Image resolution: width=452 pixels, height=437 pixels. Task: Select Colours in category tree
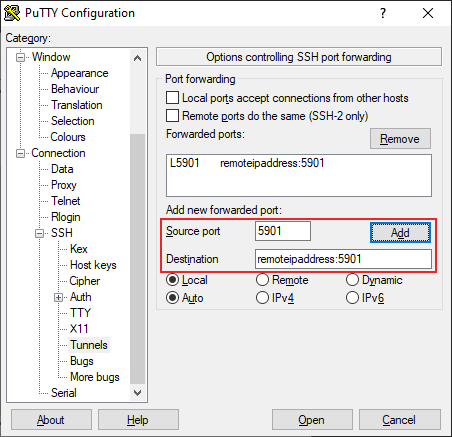(68, 137)
